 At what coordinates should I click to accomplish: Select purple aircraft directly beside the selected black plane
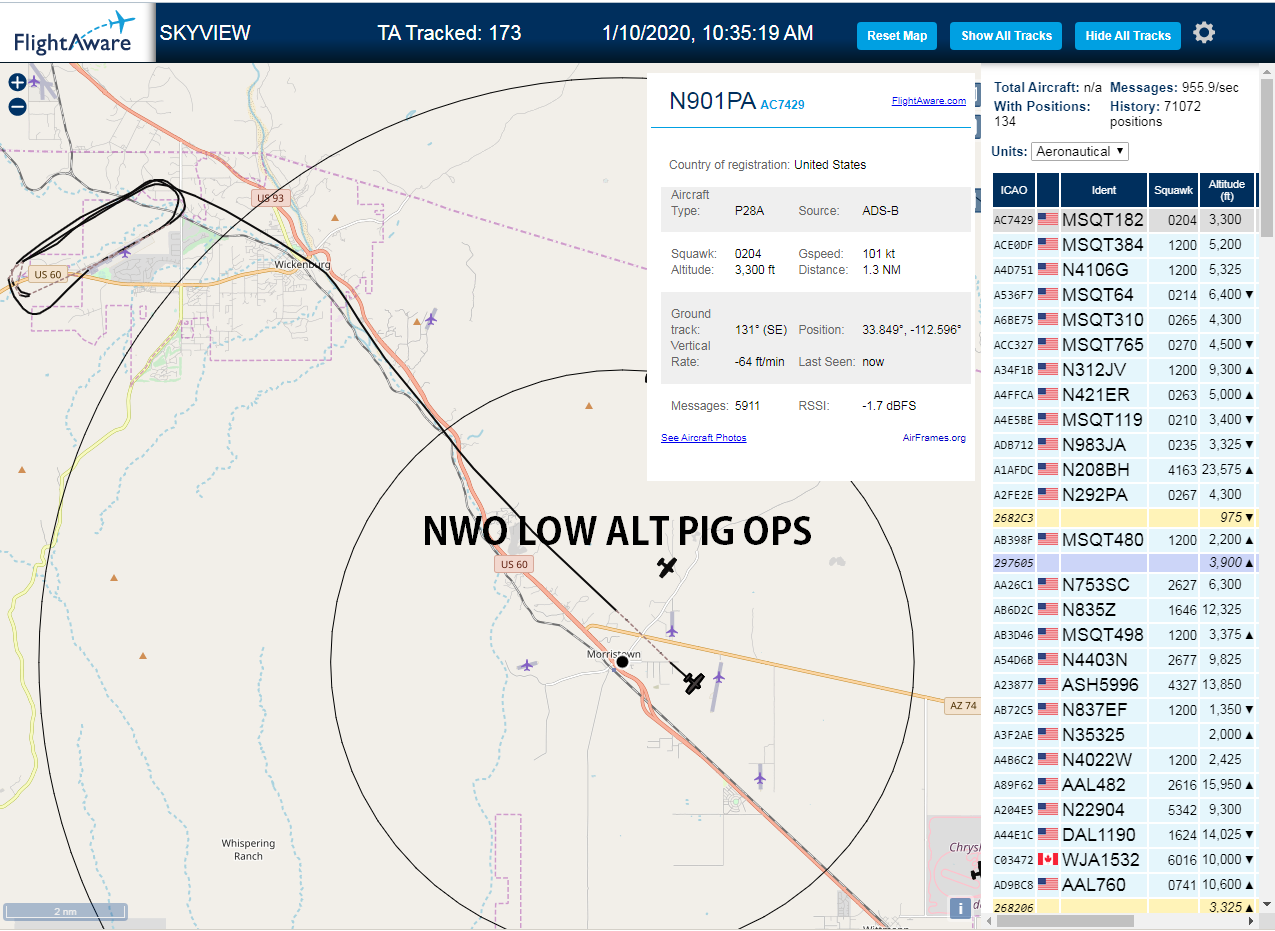pos(719,677)
